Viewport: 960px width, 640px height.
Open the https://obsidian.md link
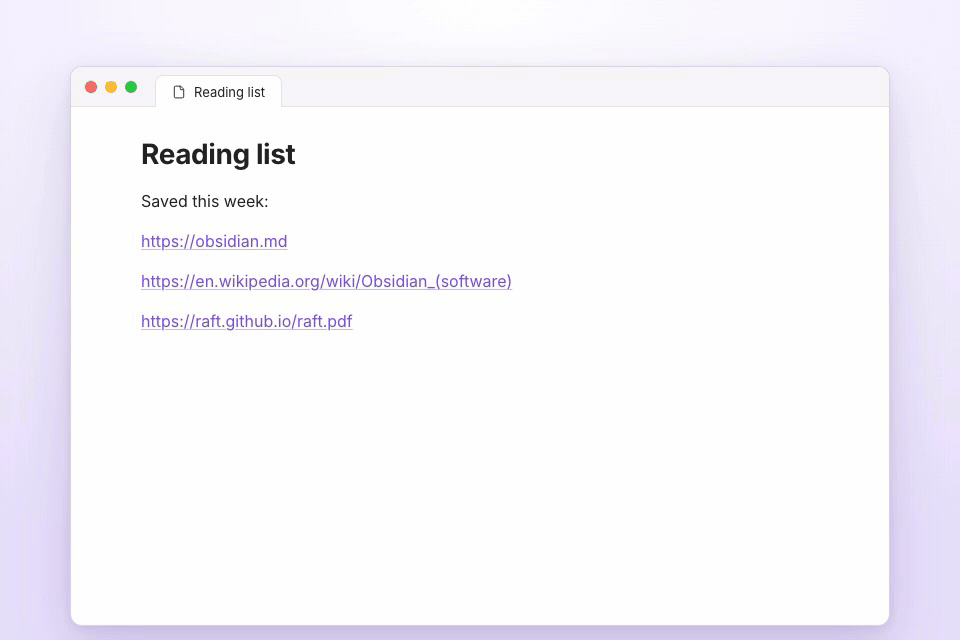(x=214, y=241)
